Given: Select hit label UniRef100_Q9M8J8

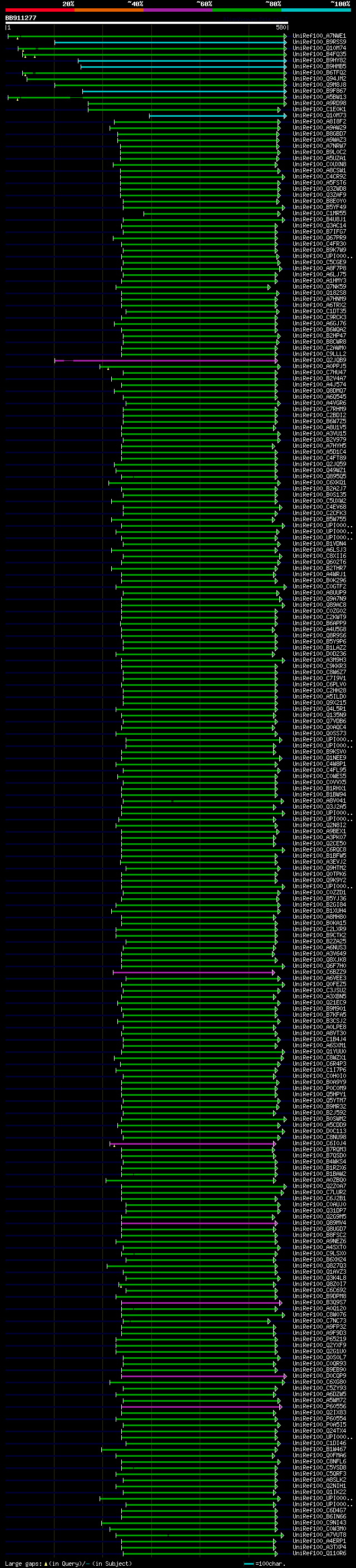Looking at the screenshot, I should [319, 85].
